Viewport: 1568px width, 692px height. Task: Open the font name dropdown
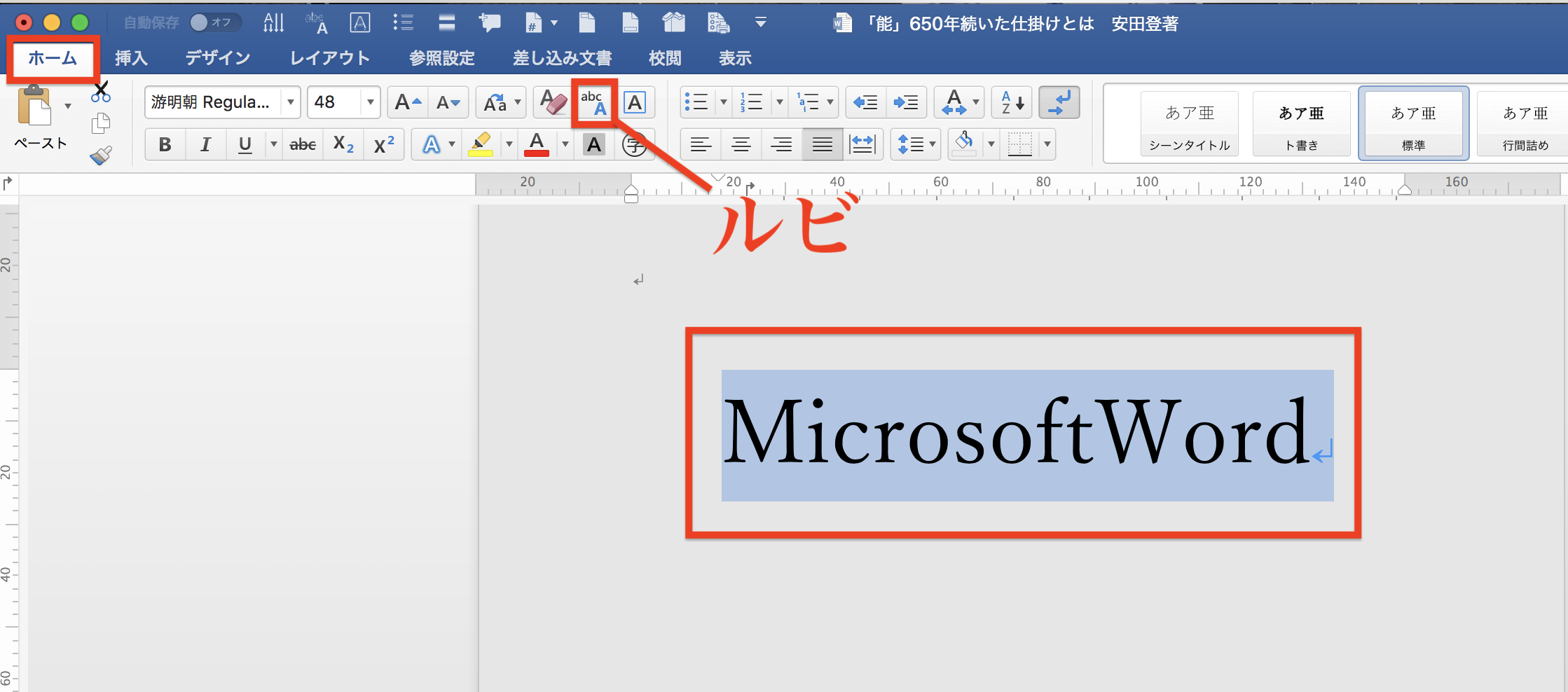[290, 103]
